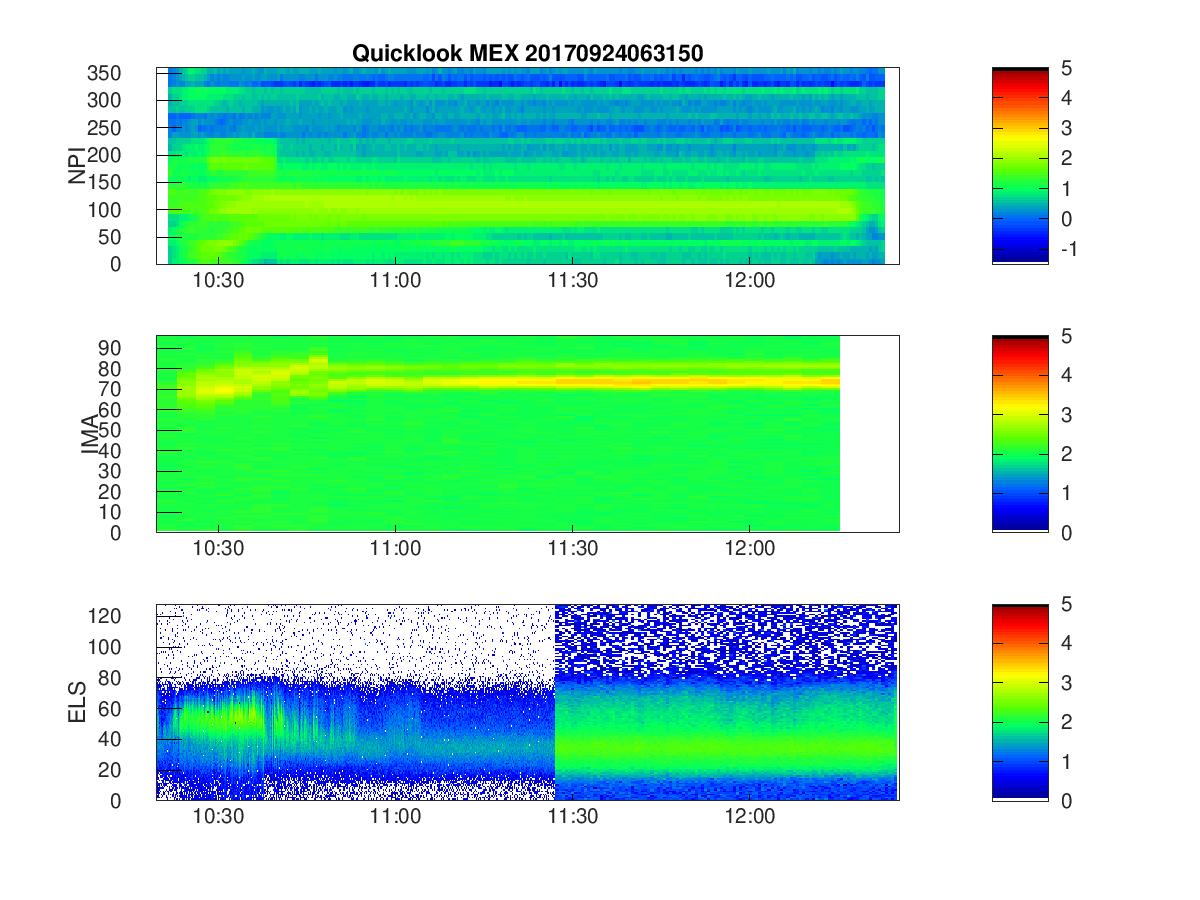
Task: Click the IMA plot's colorbar
Action: (1020, 434)
